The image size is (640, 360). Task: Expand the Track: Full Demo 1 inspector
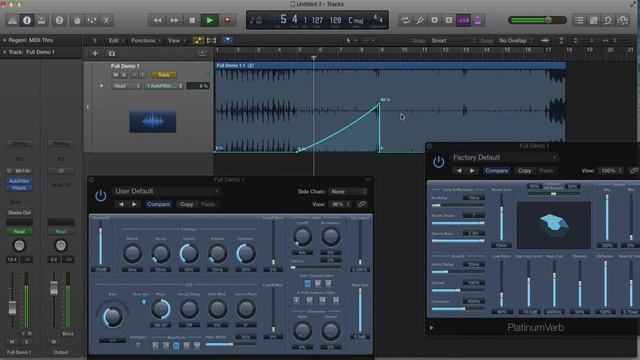5,52
